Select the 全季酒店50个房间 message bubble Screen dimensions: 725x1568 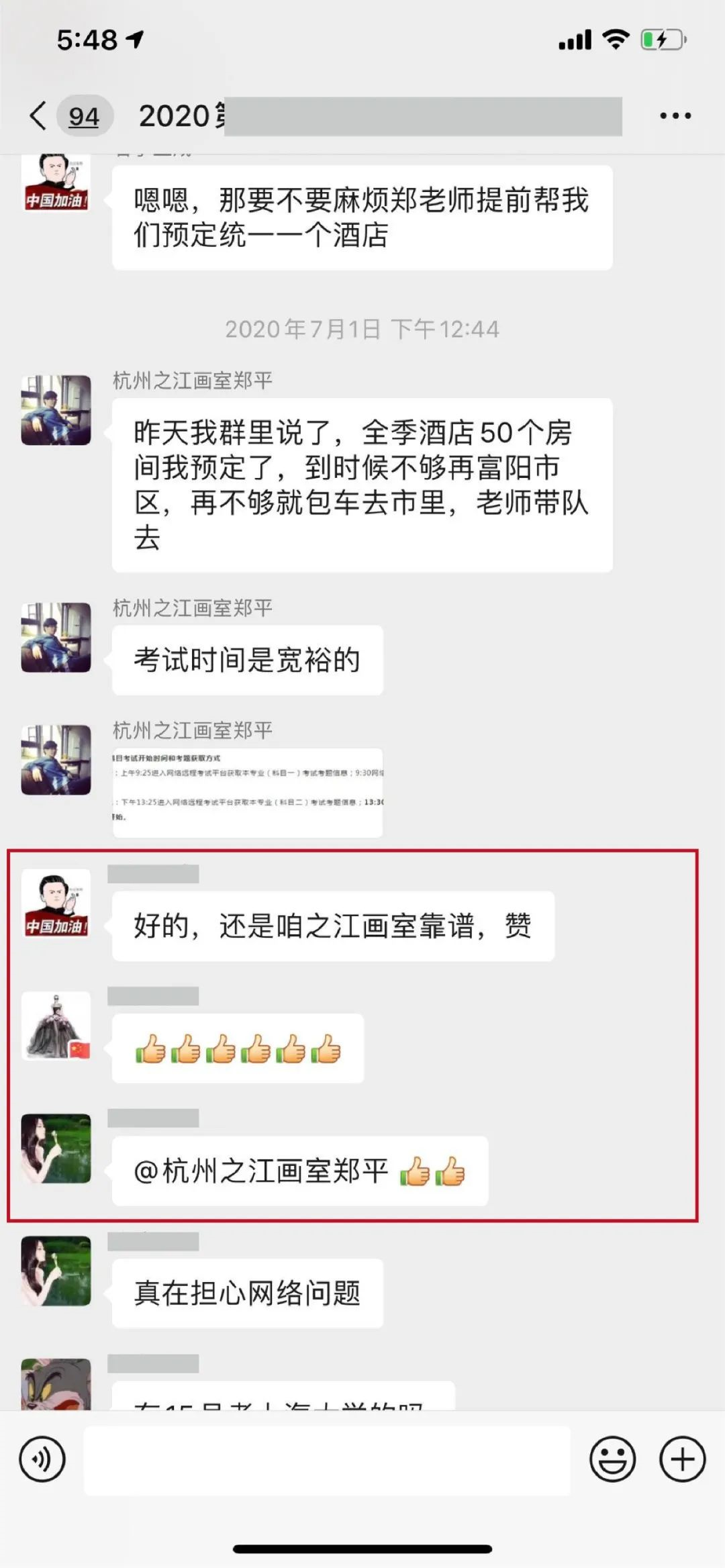[x=362, y=485]
